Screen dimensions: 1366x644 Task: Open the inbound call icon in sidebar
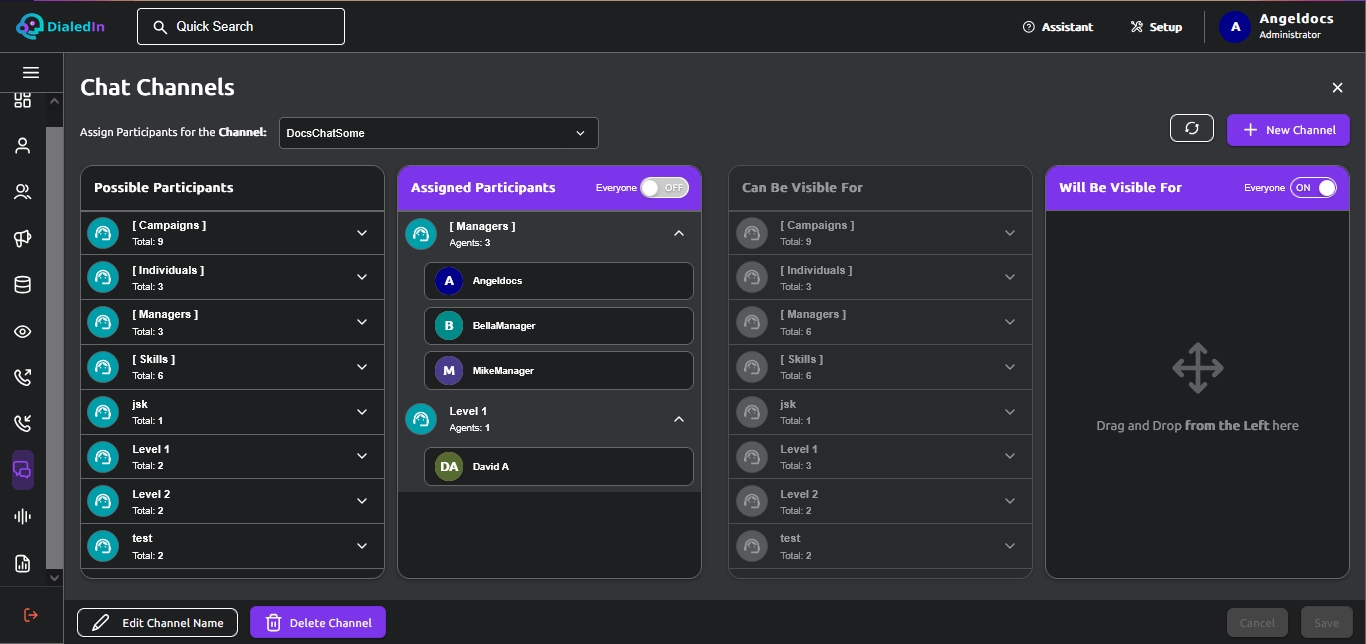22,424
